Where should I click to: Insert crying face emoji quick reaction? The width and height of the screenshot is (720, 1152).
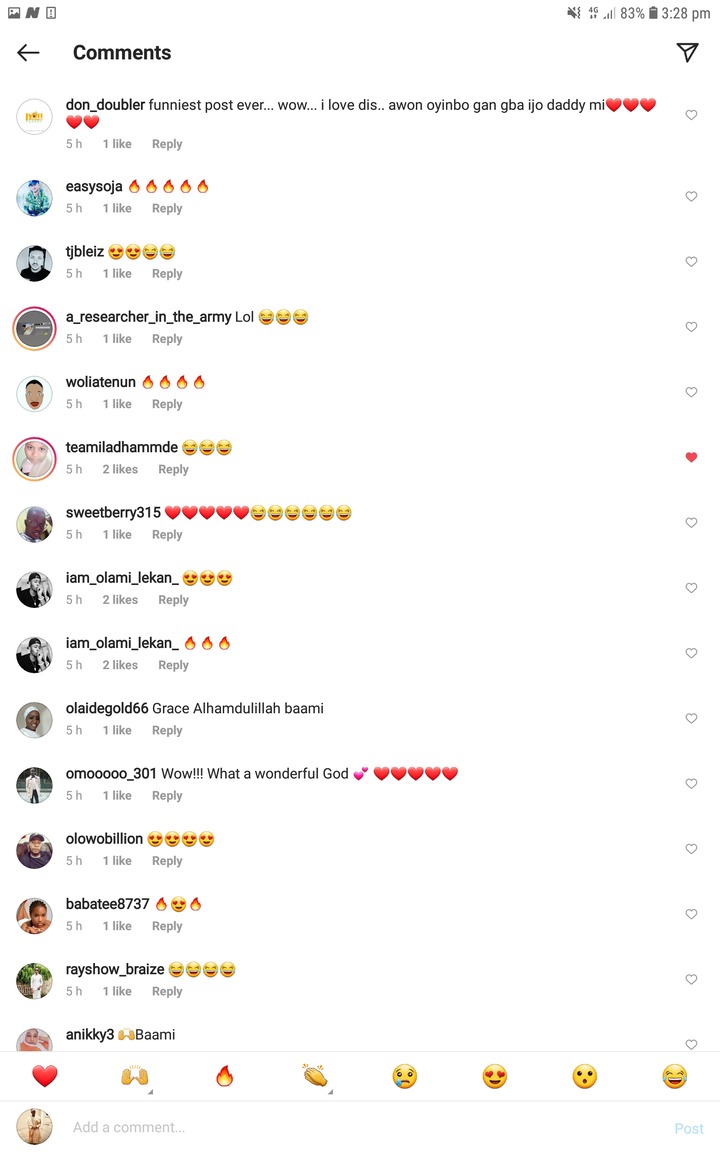pos(405,1076)
